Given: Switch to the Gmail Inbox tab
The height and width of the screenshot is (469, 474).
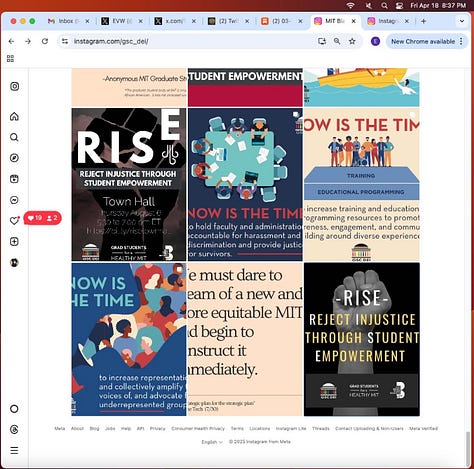Looking at the screenshot, I should tap(69, 21).
